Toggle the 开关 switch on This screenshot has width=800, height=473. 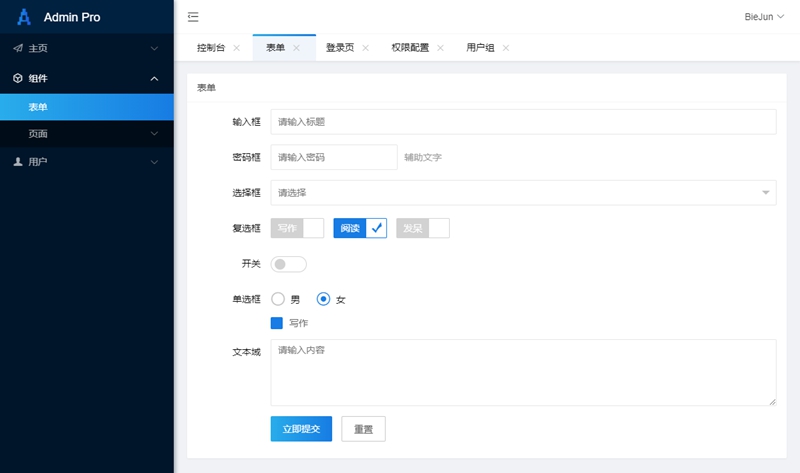tap(289, 264)
